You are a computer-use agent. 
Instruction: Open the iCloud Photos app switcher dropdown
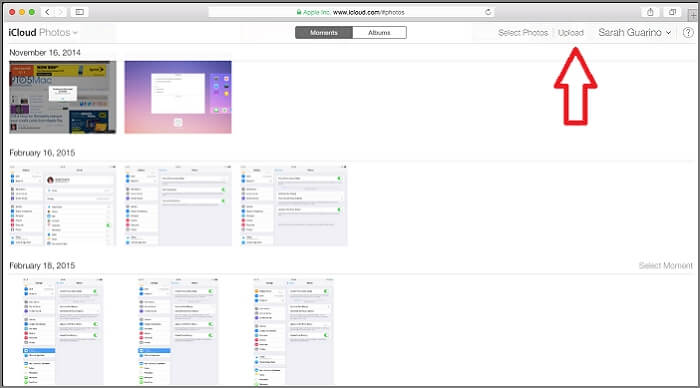(x=43, y=33)
